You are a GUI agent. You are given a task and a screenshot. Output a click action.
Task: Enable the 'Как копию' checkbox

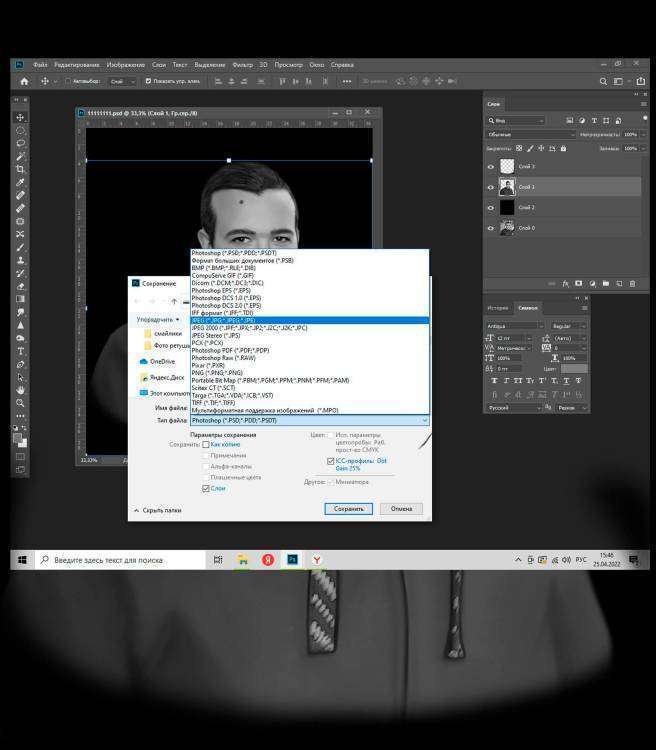[206, 444]
